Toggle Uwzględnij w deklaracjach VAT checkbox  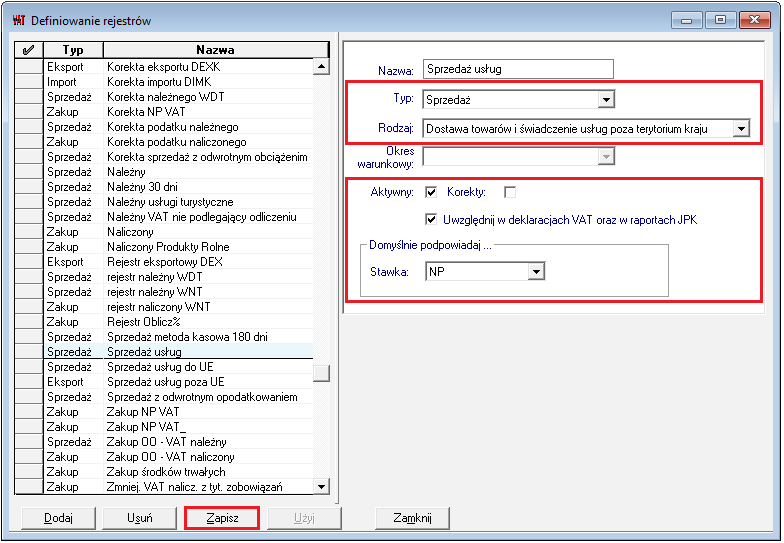(431, 219)
